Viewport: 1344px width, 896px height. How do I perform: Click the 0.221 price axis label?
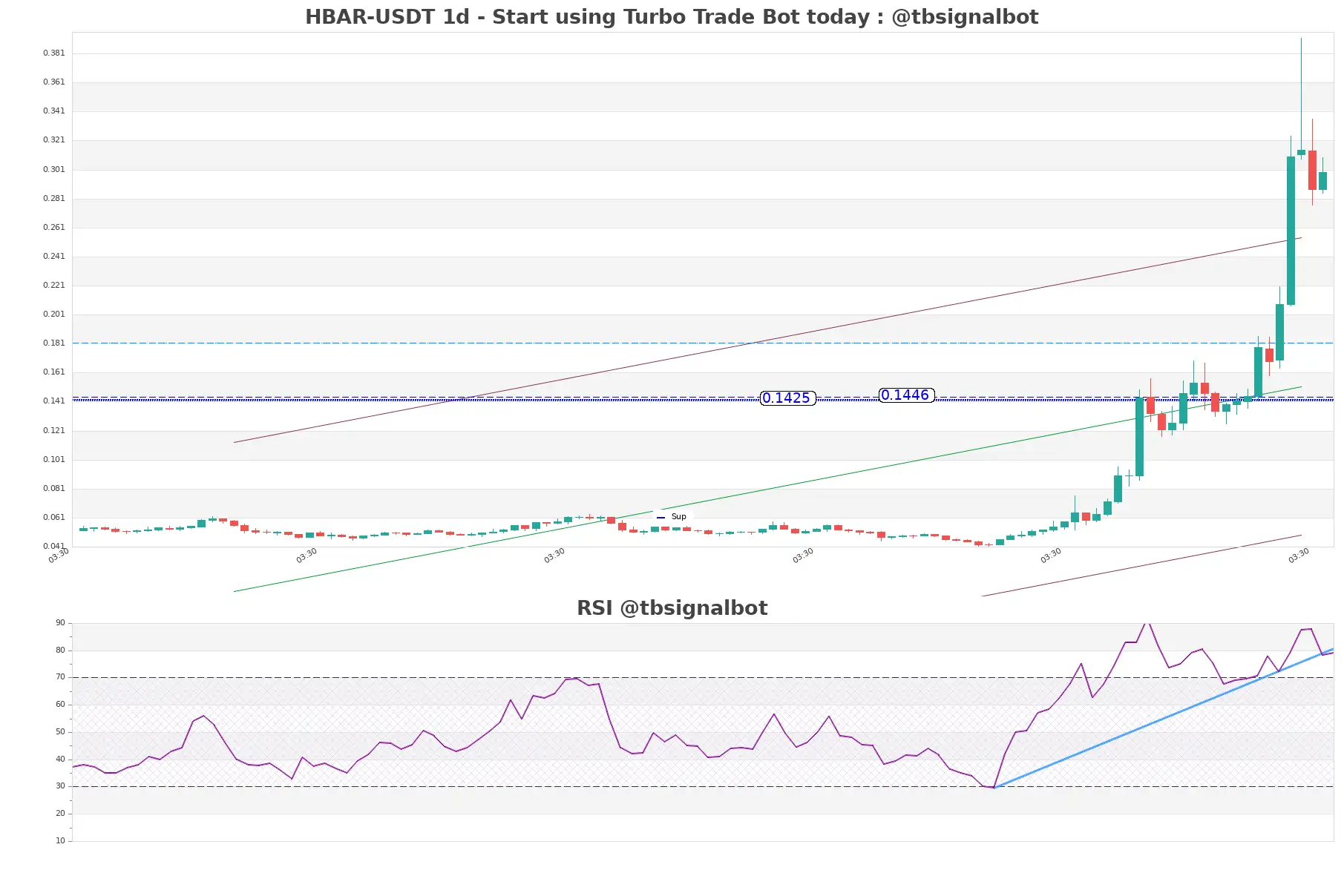tap(53, 285)
